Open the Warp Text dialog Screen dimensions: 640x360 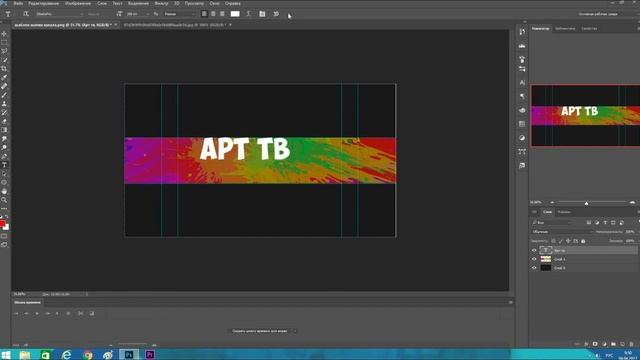pyautogui.click(x=248, y=14)
